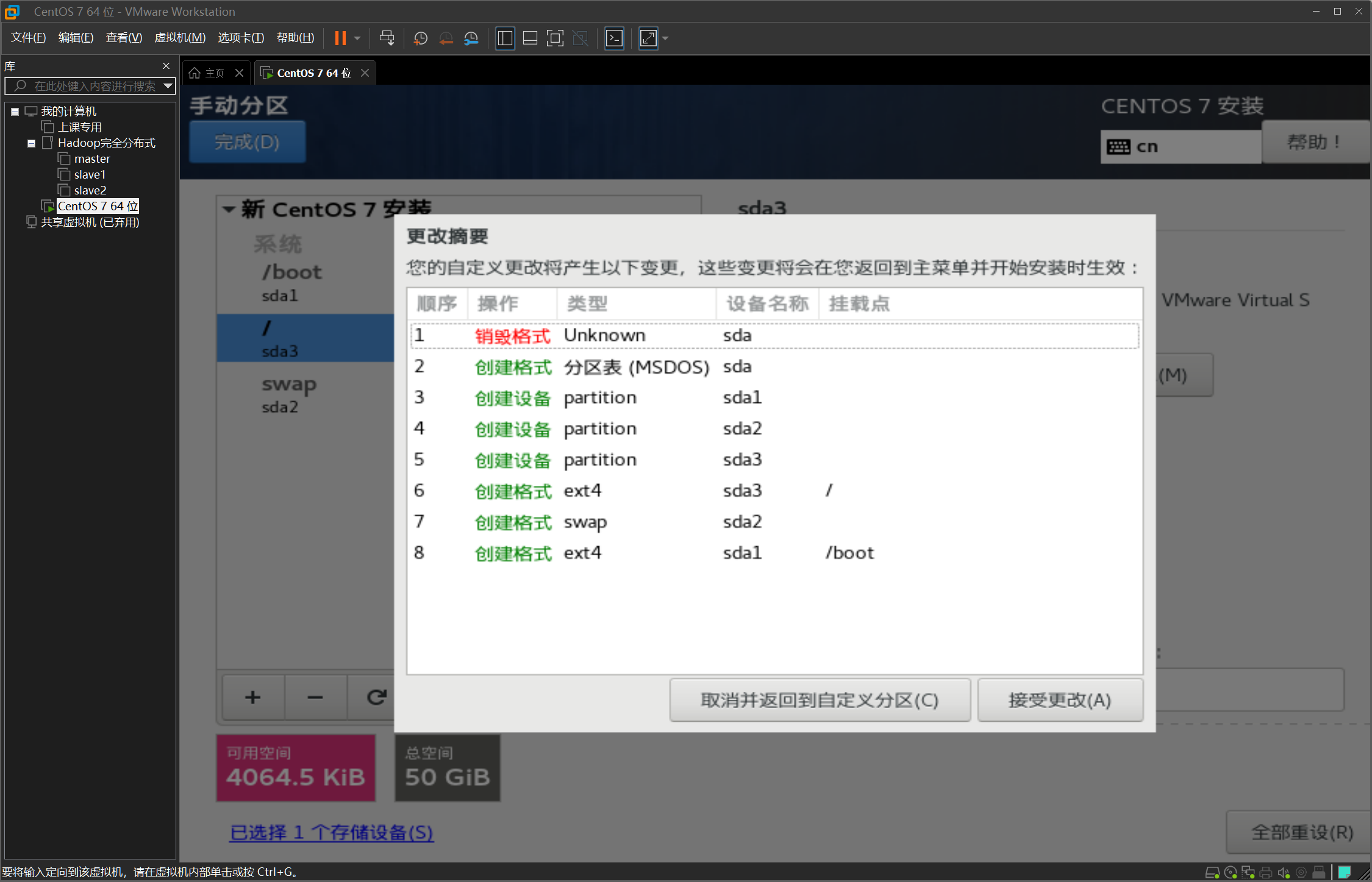Viewport: 1372px width, 882px height.
Task: Click 取消并返回到自定义分区(C) button
Action: point(820,700)
